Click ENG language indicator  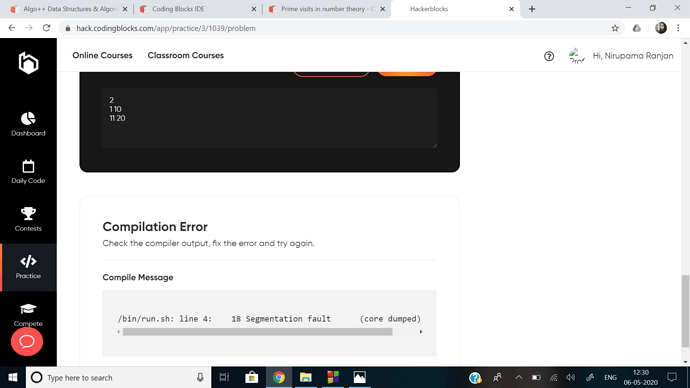click(610, 377)
